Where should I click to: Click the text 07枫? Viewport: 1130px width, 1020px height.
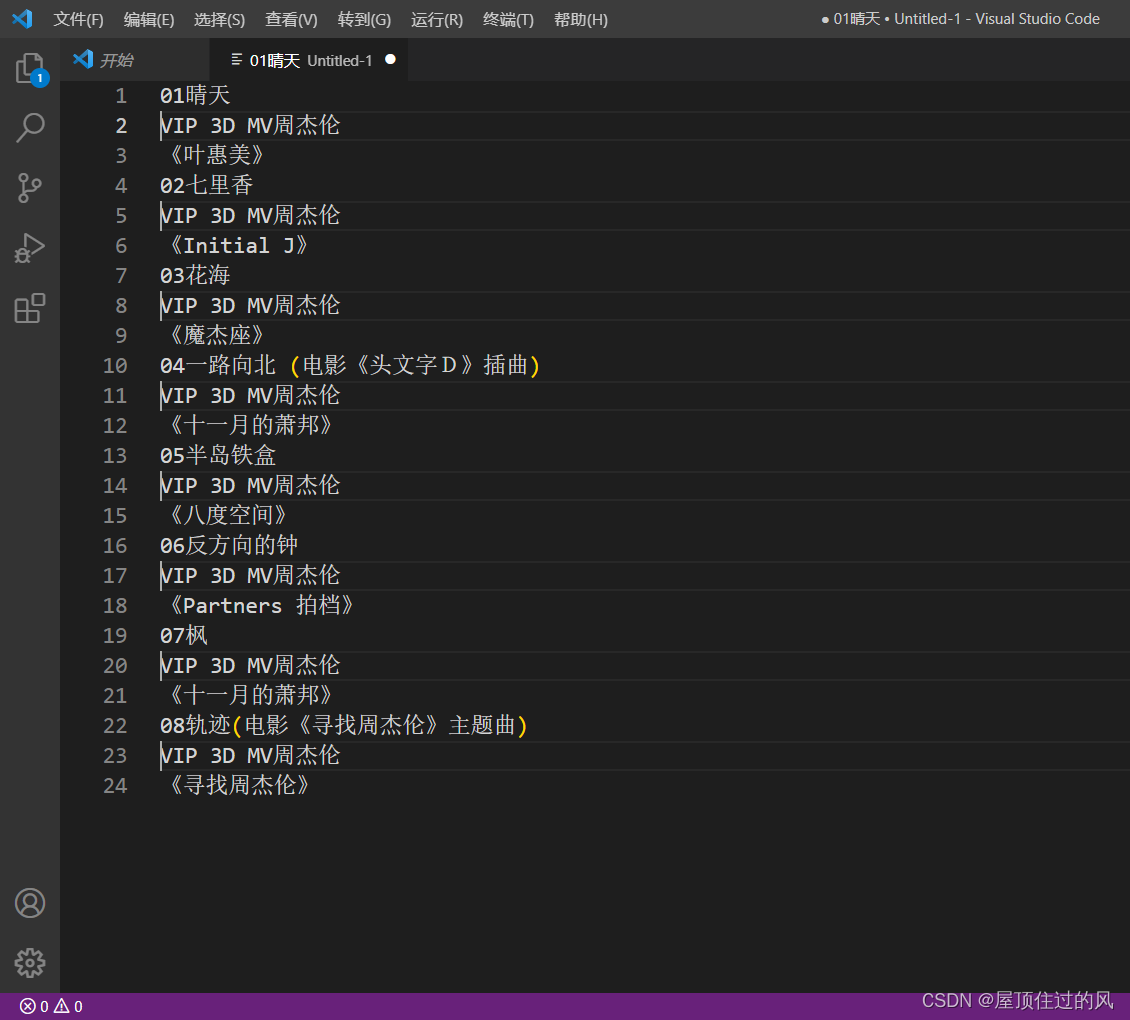184,636
